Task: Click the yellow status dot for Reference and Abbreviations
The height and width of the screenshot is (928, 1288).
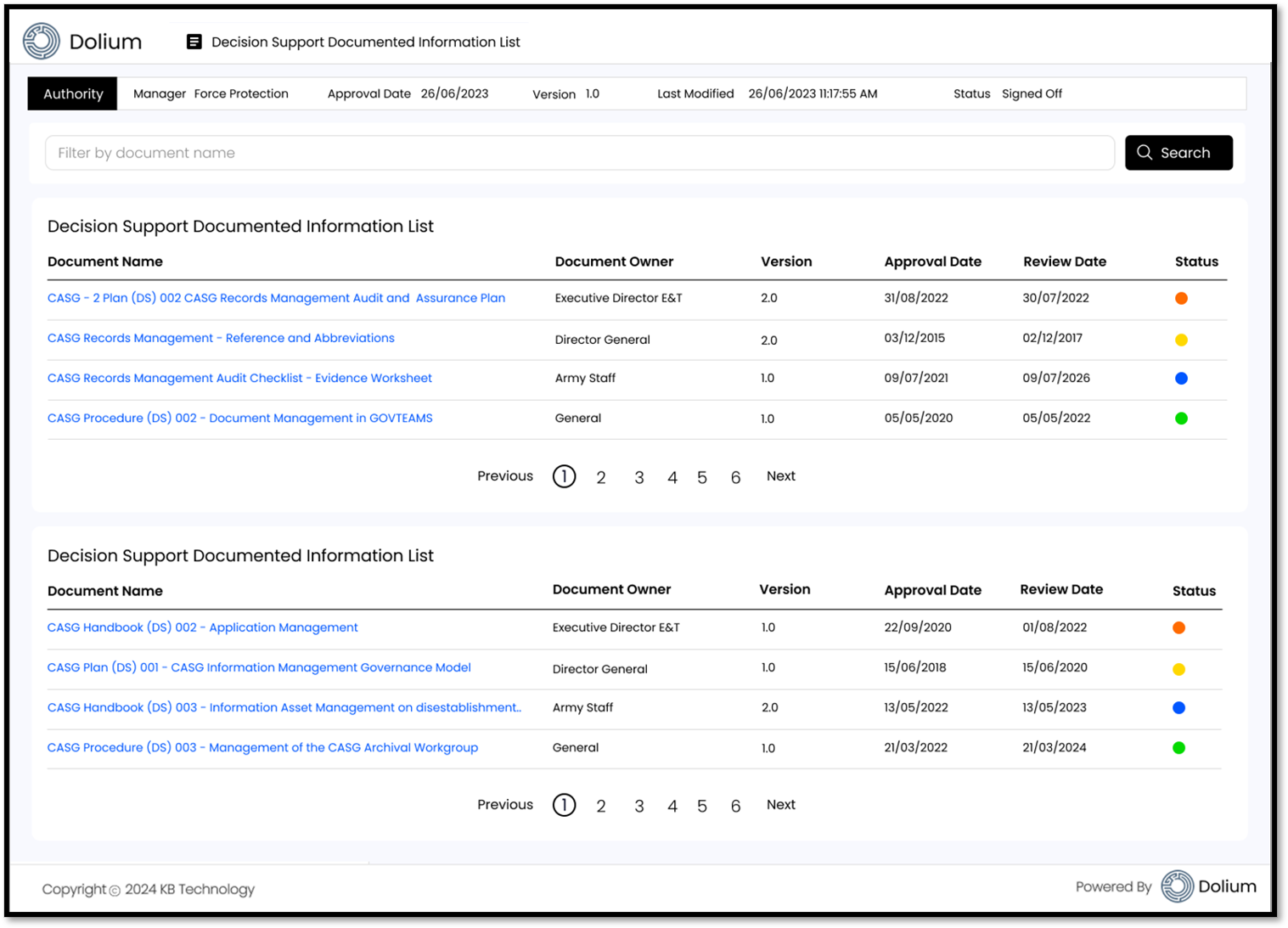Action: tap(1180, 339)
